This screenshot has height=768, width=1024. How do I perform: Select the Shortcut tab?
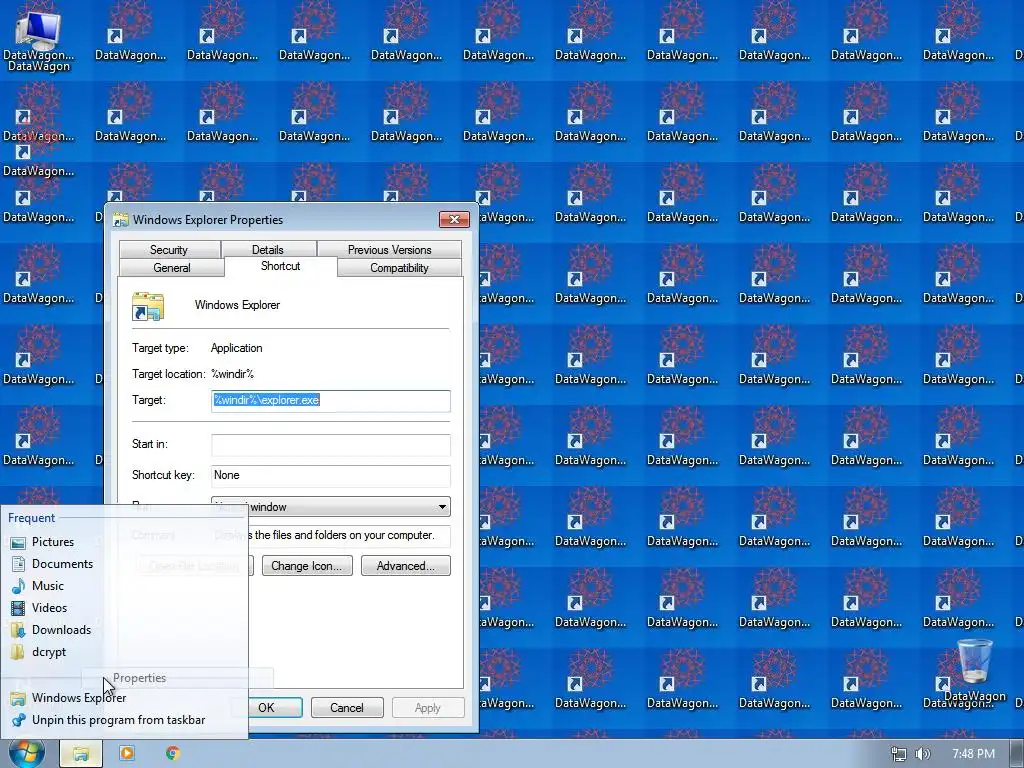281,266
